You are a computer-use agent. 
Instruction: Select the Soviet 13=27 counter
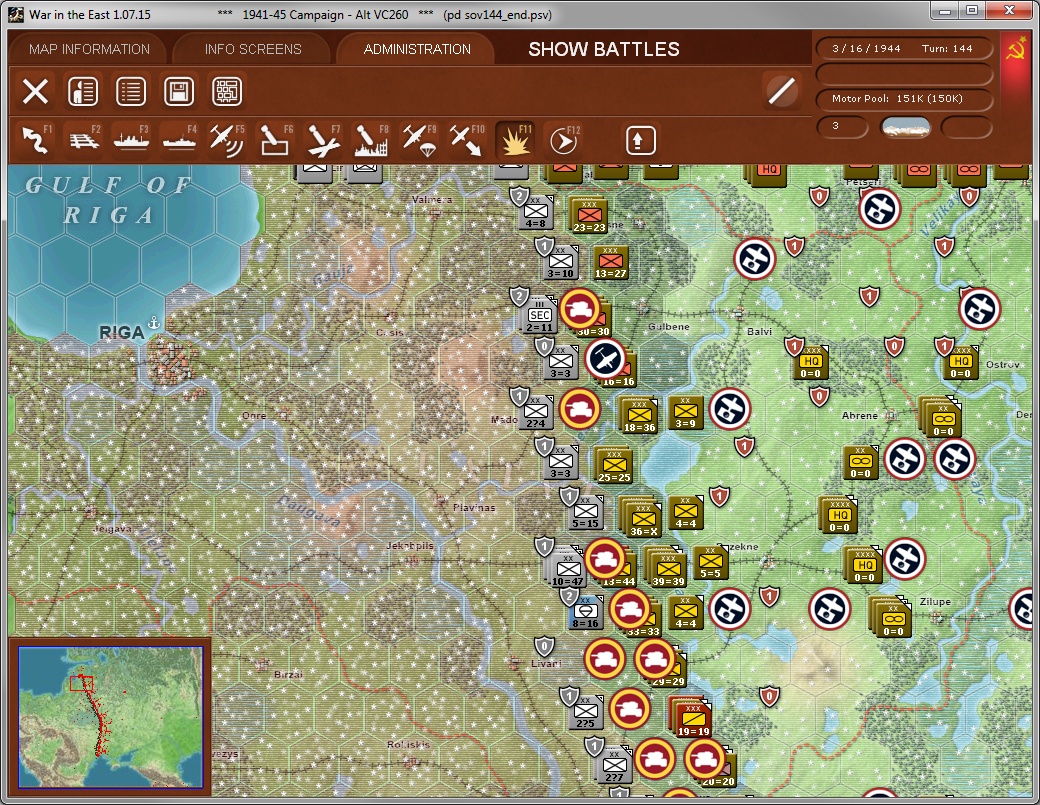610,263
